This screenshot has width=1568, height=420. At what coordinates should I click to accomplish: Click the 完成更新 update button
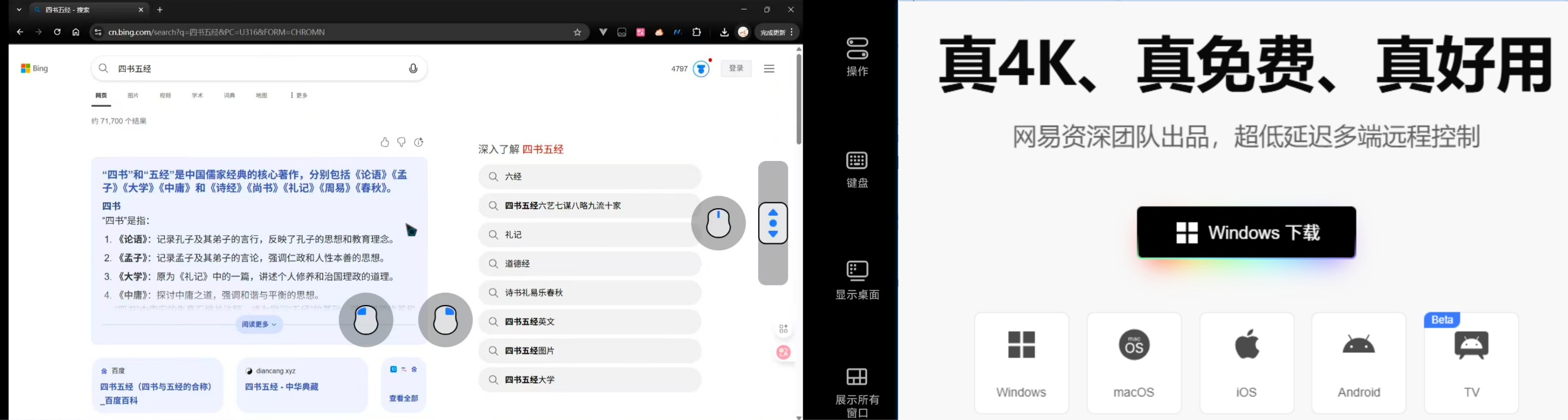[773, 32]
